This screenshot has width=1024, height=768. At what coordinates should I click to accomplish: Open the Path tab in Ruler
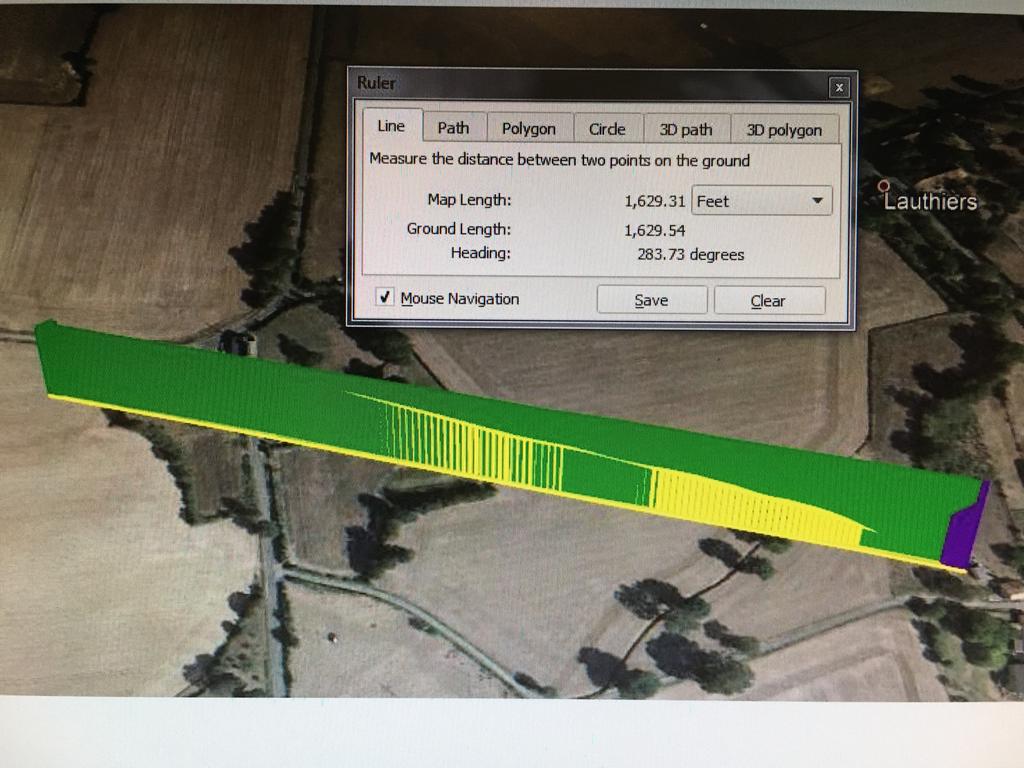click(x=454, y=127)
